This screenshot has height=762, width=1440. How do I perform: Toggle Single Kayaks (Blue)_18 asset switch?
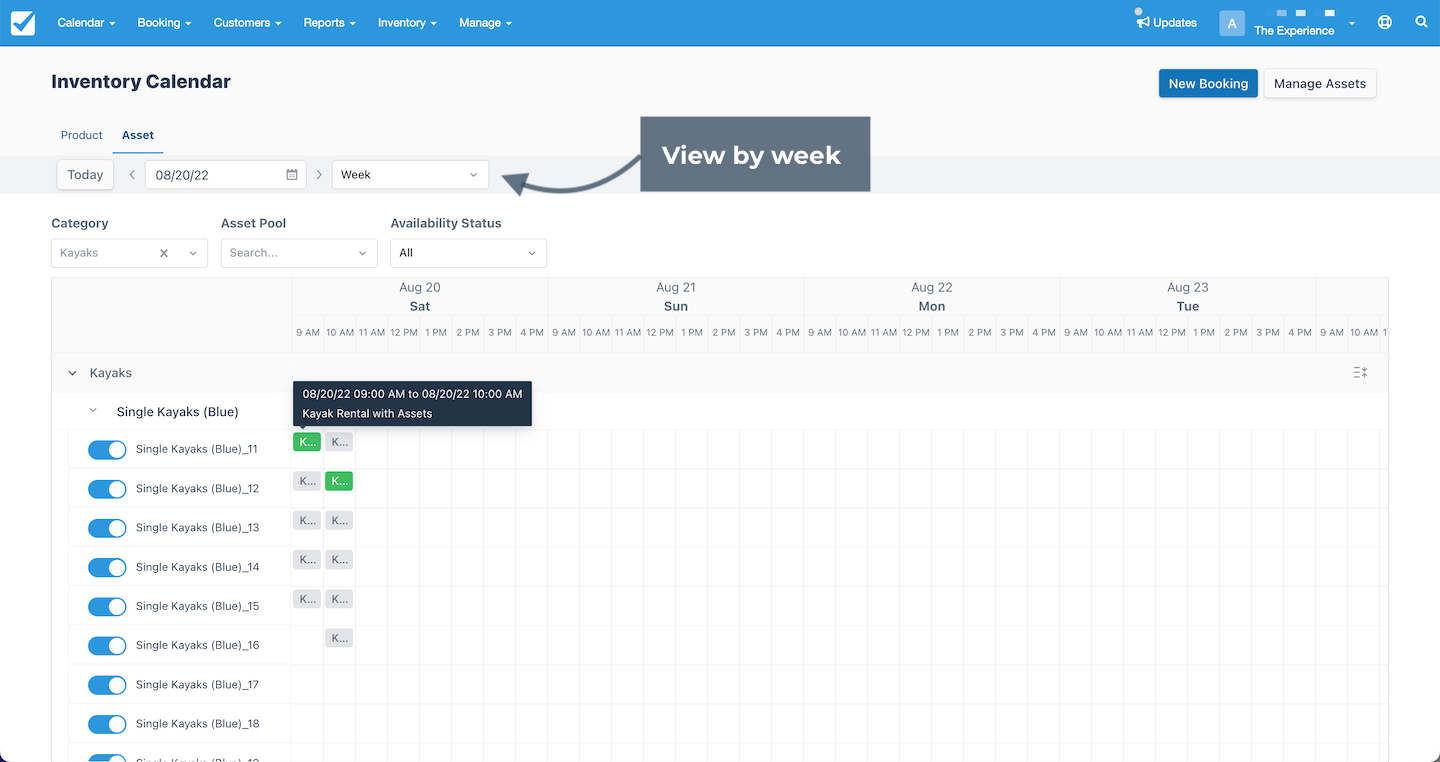(x=107, y=724)
